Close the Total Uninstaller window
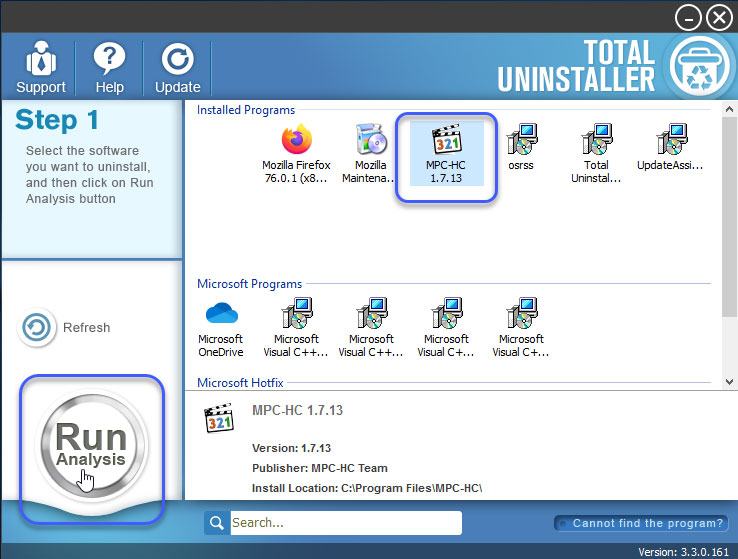738x559 pixels. (719, 18)
